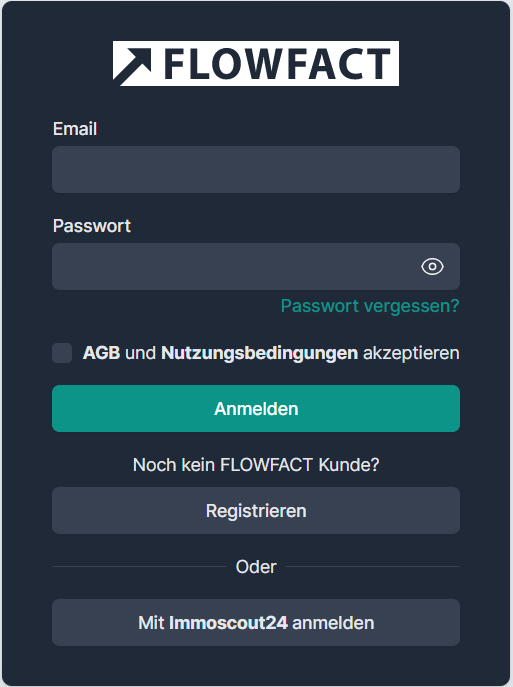
Task: Show the password with the eye icon
Action: coord(432,266)
